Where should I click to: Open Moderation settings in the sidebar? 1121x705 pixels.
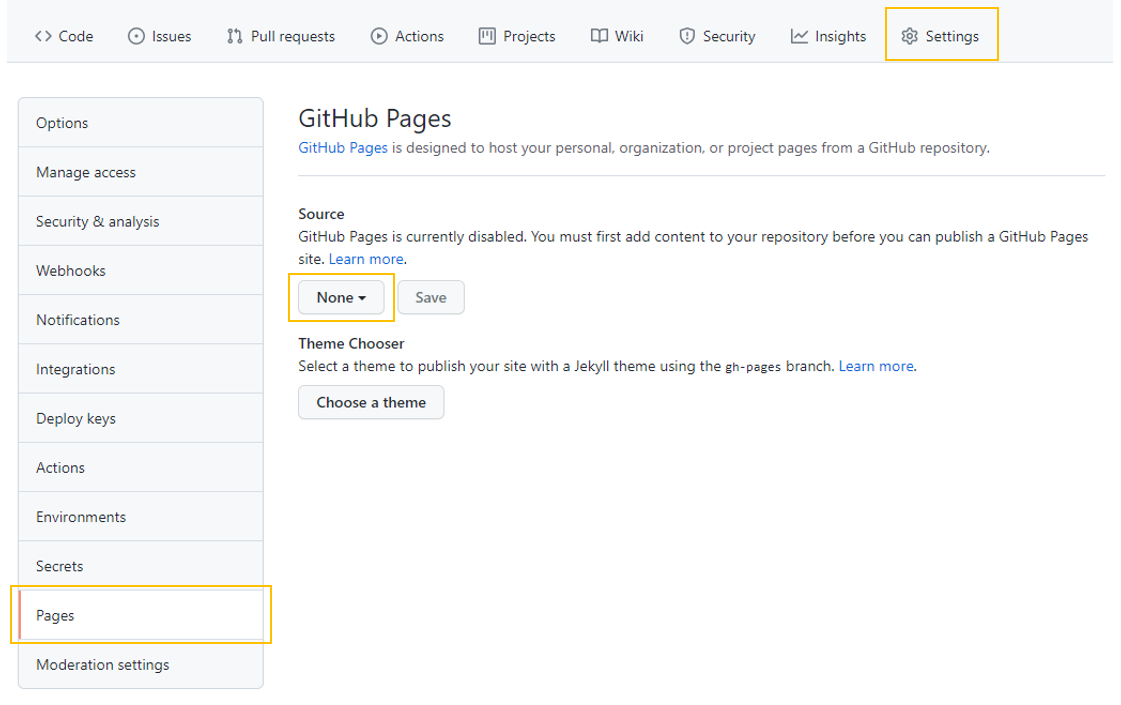pos(141,665)
